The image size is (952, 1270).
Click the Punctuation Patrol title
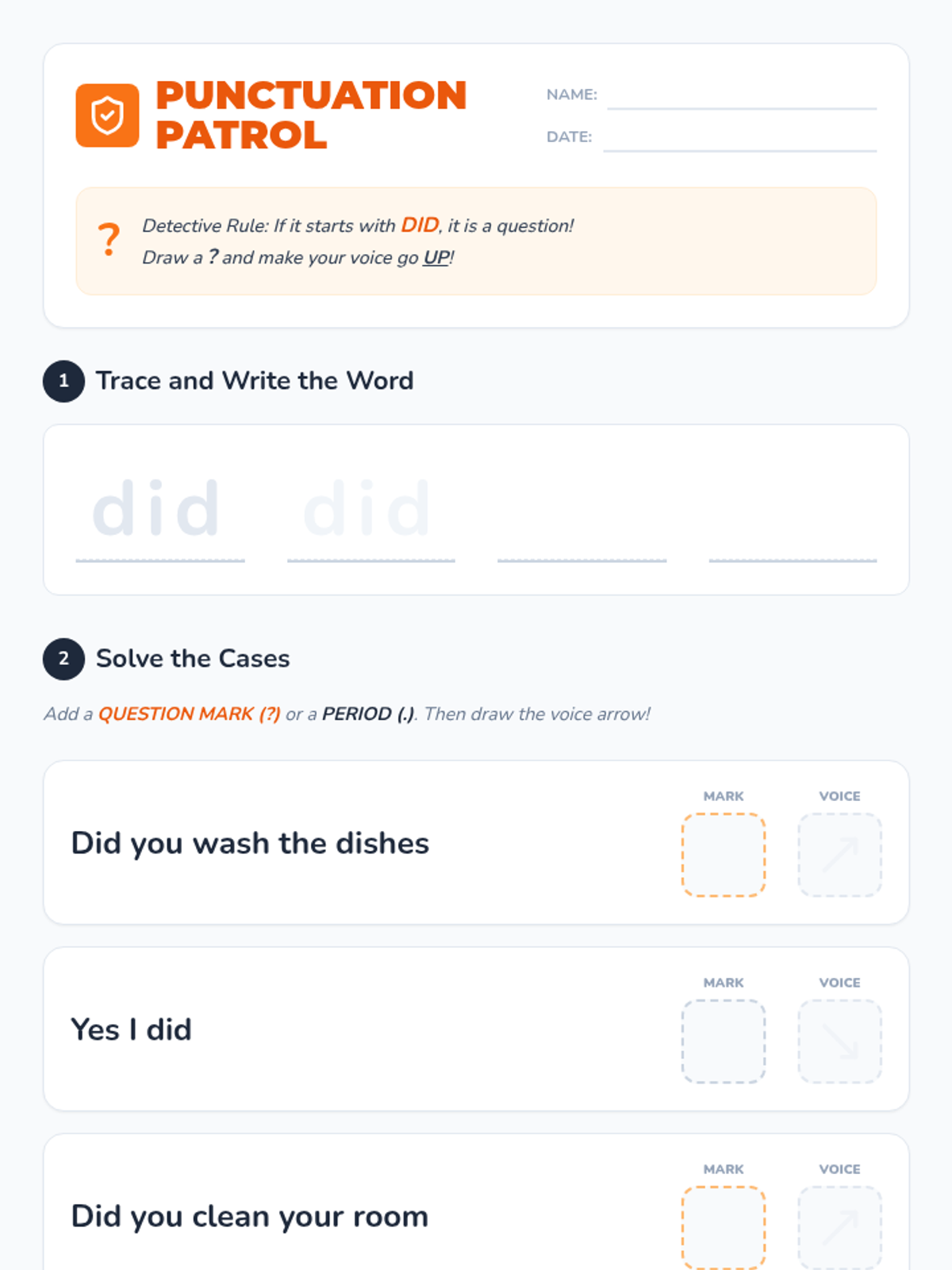pos(311,115)
